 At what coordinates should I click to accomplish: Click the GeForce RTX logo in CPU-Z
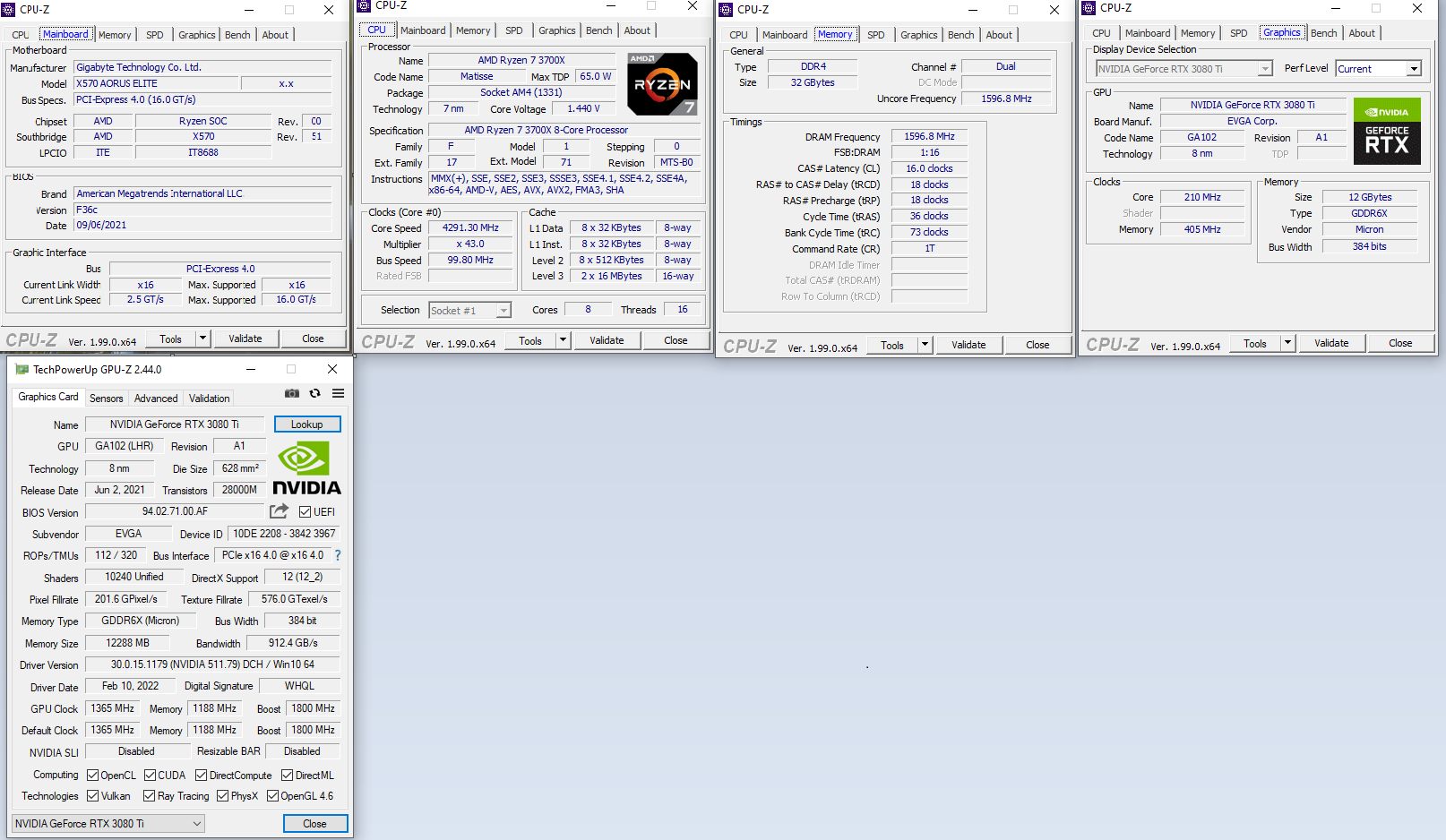(x=1387, y=131)
